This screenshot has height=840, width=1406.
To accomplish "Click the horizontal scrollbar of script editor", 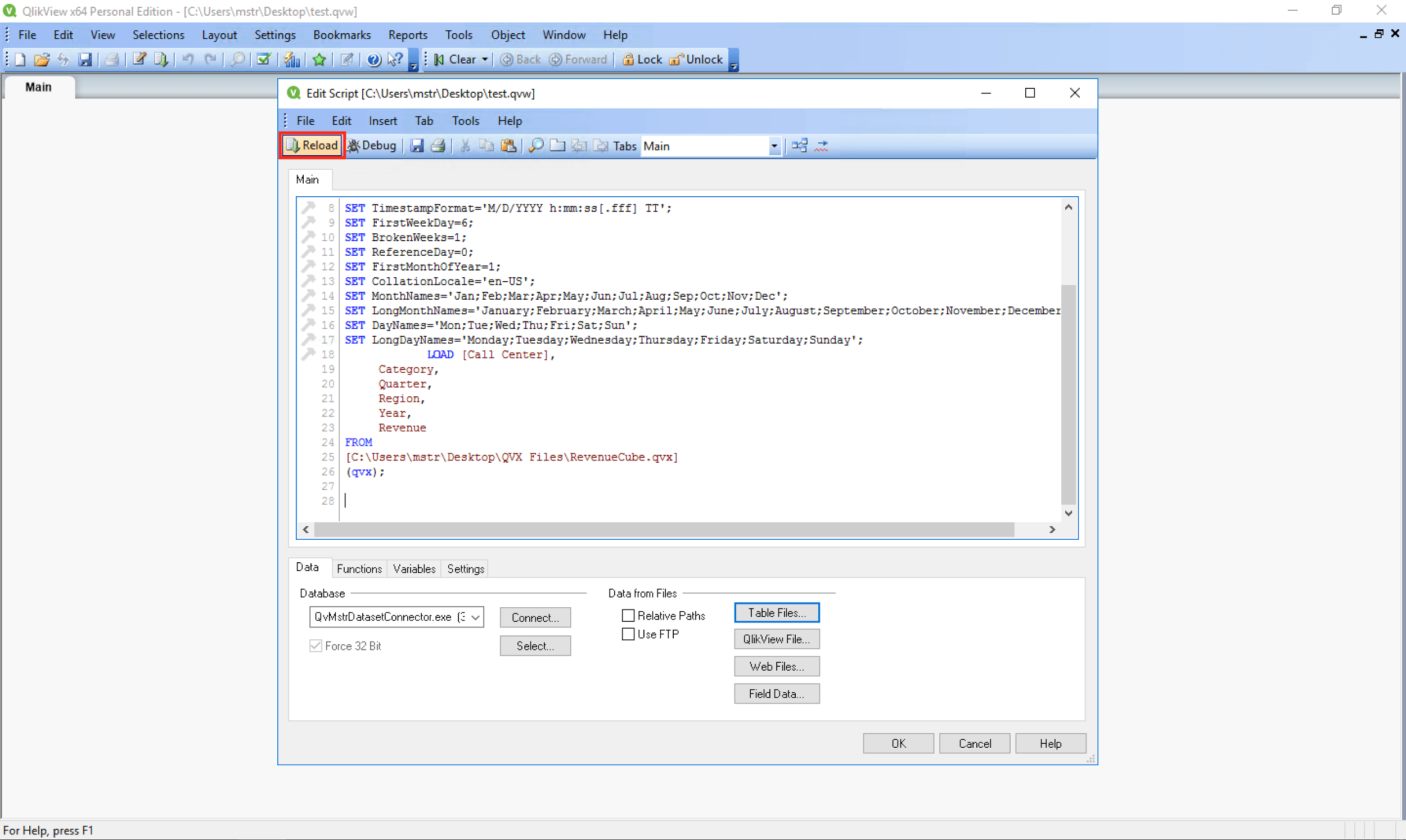I will [x=664, y=529].
